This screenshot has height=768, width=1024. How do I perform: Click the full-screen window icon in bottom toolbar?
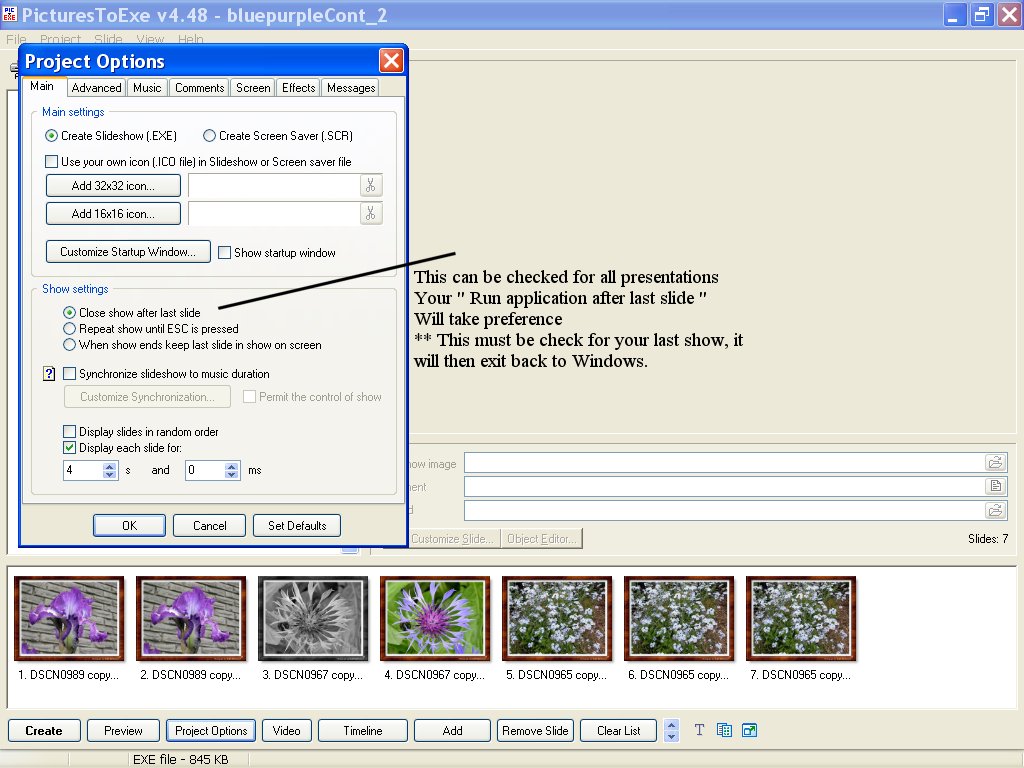pos(749,730)
